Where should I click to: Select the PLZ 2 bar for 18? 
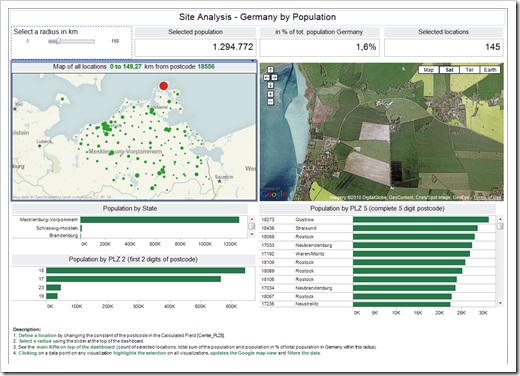click(x=146, y=270)
